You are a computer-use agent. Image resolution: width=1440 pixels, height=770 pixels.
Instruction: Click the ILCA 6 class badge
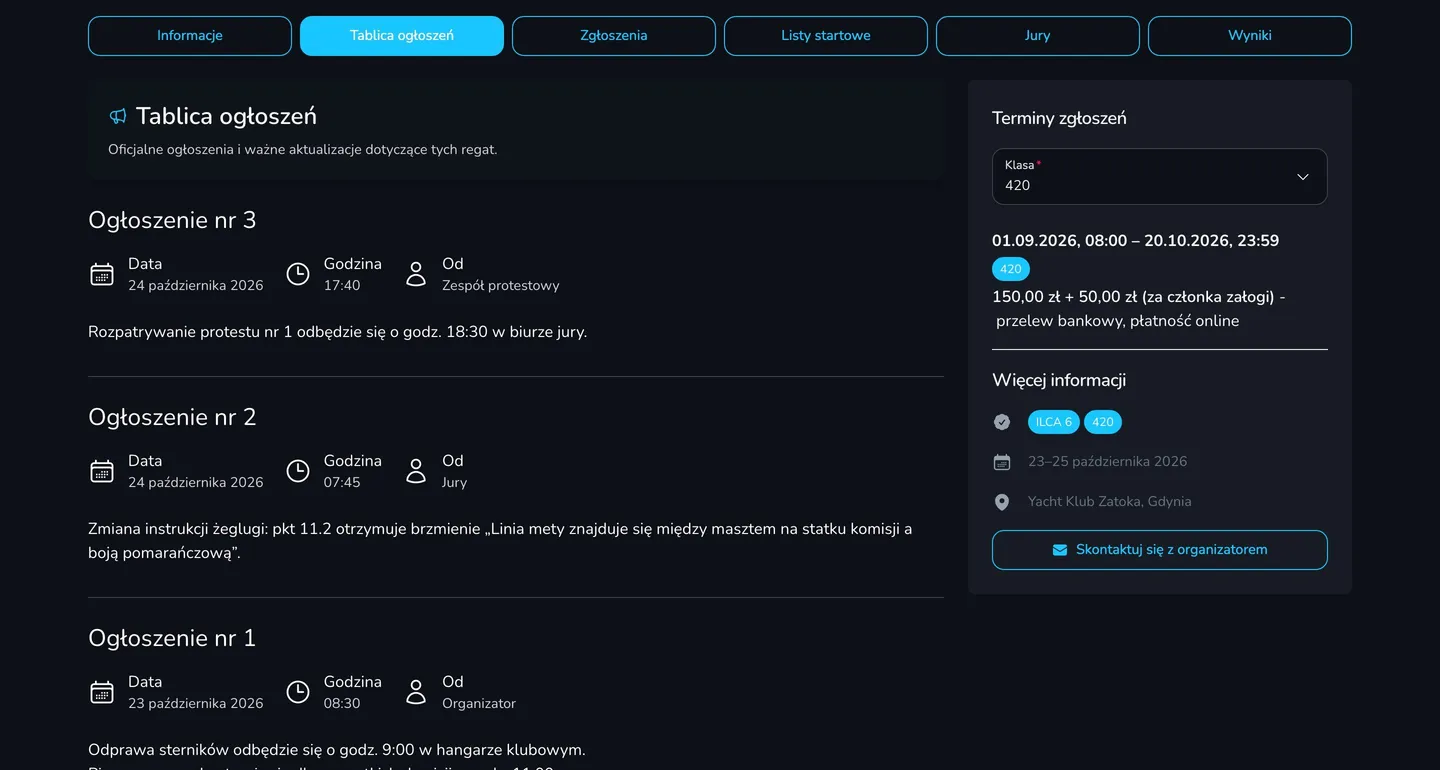tap(1054, 422)
